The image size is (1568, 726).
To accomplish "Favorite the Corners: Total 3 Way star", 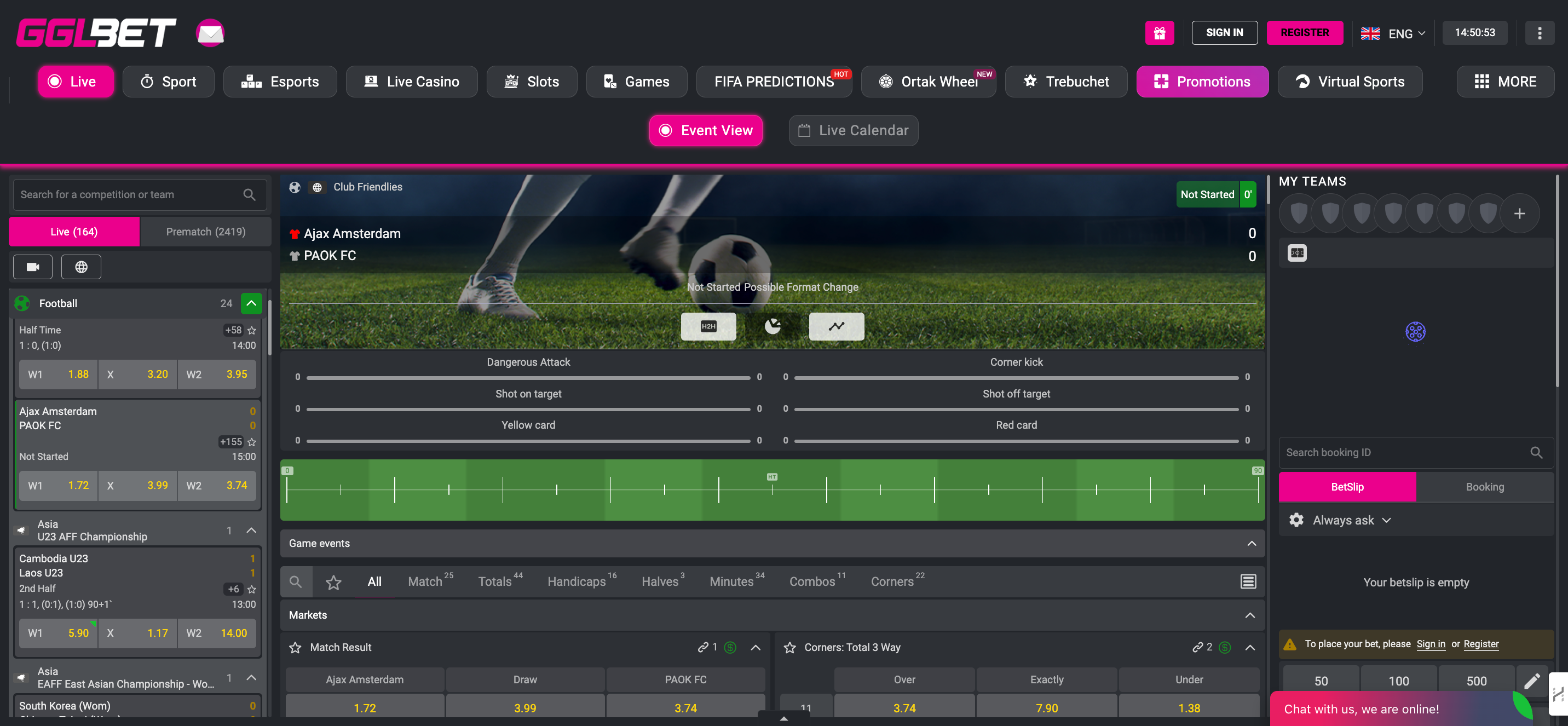I will [x=789, y=648].
